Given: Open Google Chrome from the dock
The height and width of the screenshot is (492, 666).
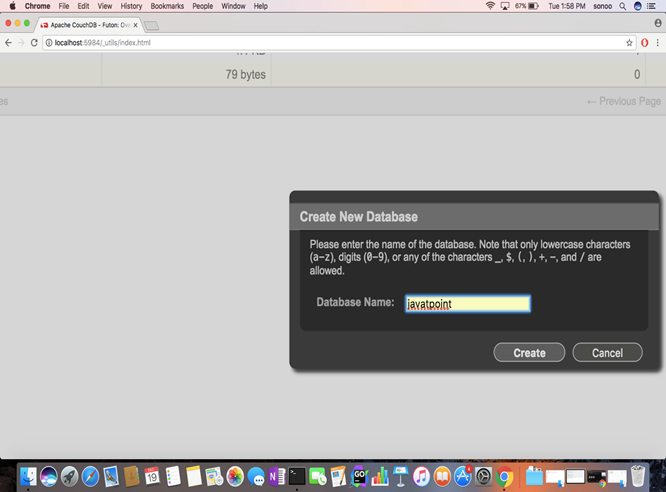Looking at the screenshot, I should (504, 476).
